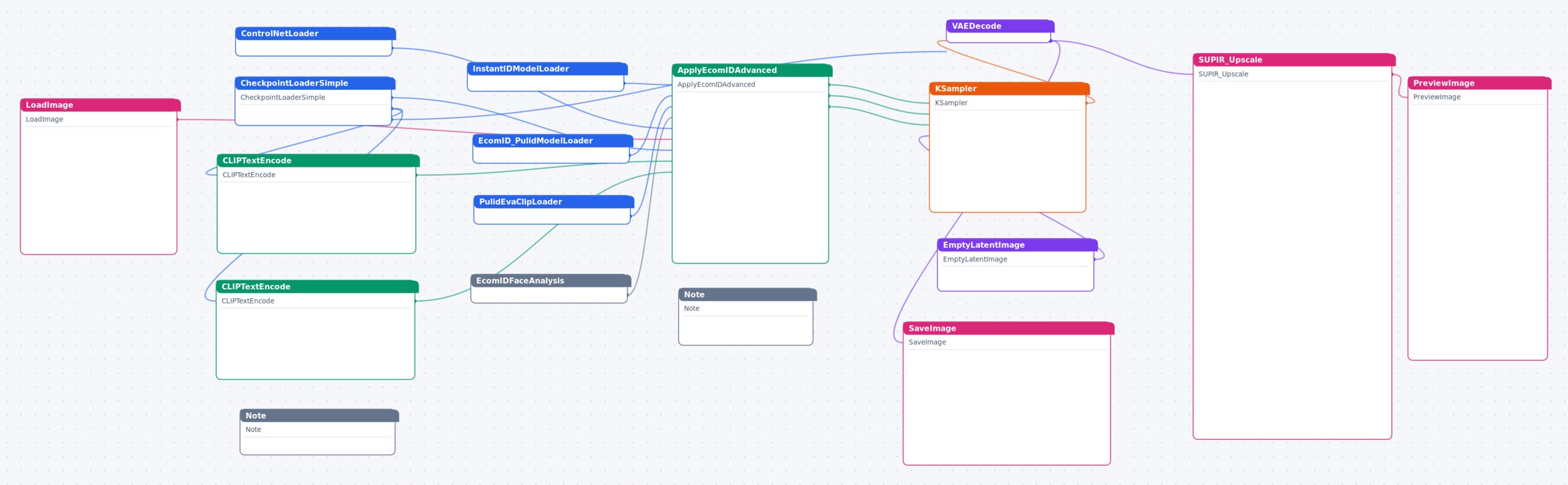
Task: Click 'Note' body text in the note beside SaveImage
Action: (692, 308)
